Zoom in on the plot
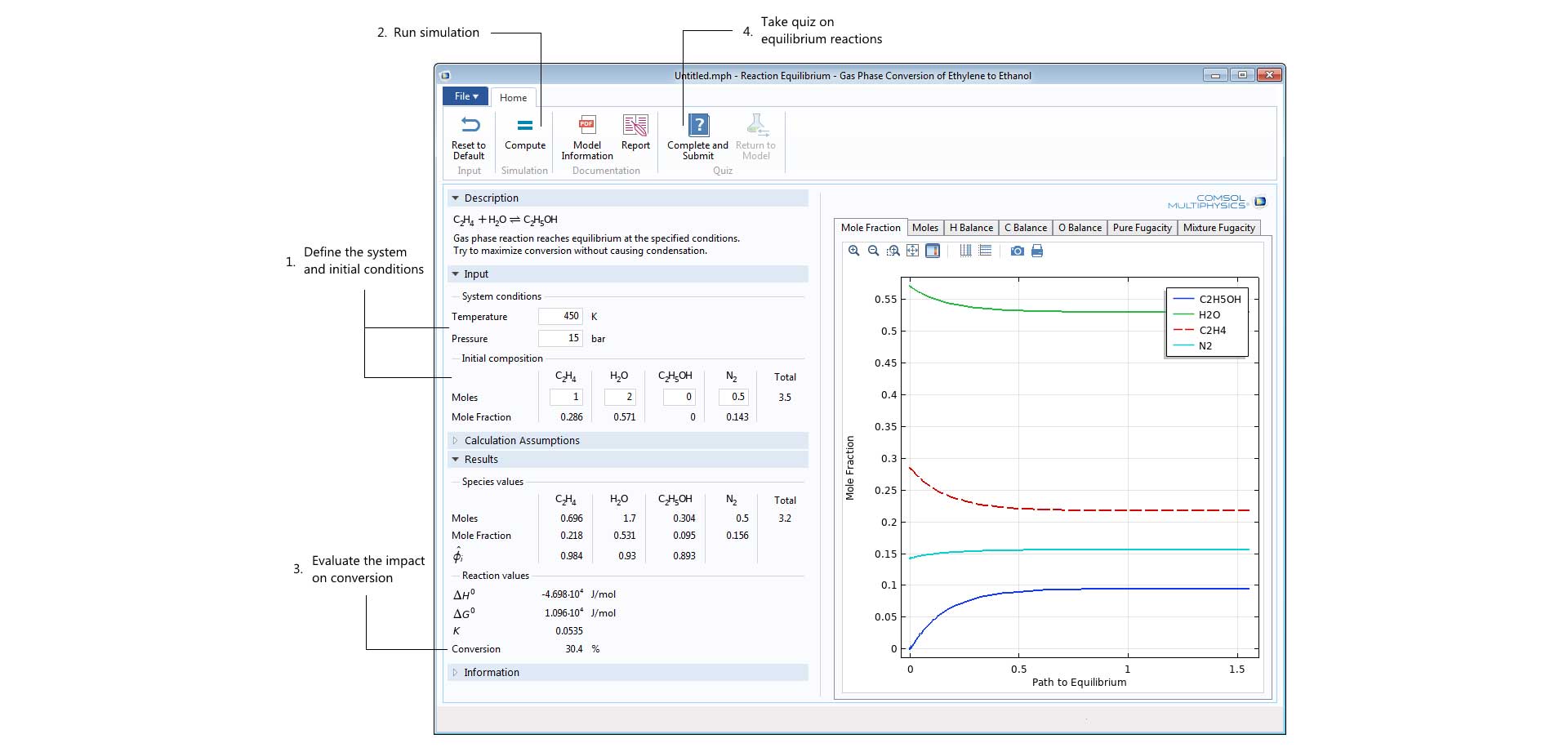 click(x=853, y=251)
